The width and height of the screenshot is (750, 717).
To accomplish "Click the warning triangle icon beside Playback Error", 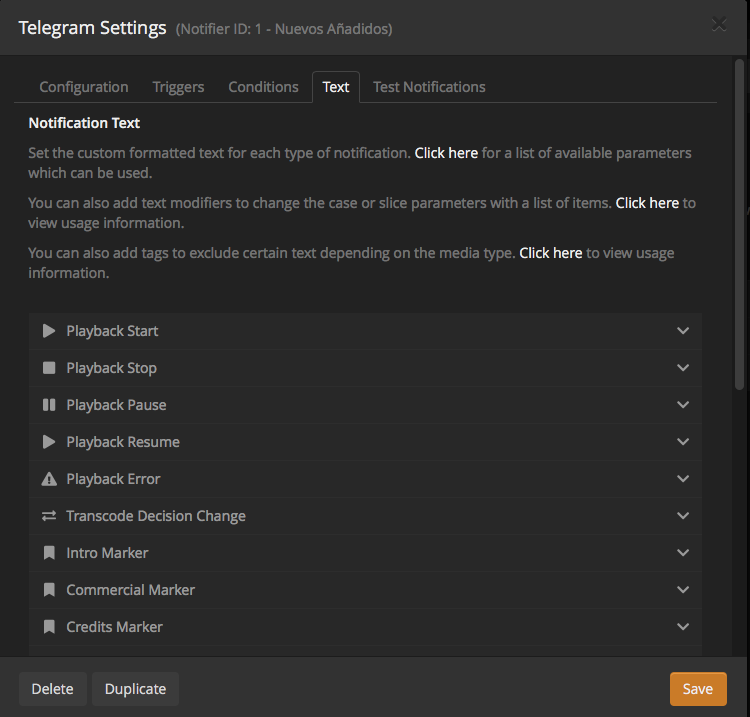I will (49, 479).
